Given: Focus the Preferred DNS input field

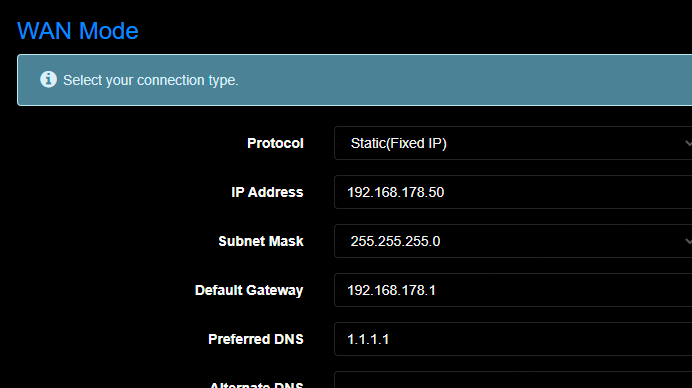Looking at the screenshot, I should 513,339.
